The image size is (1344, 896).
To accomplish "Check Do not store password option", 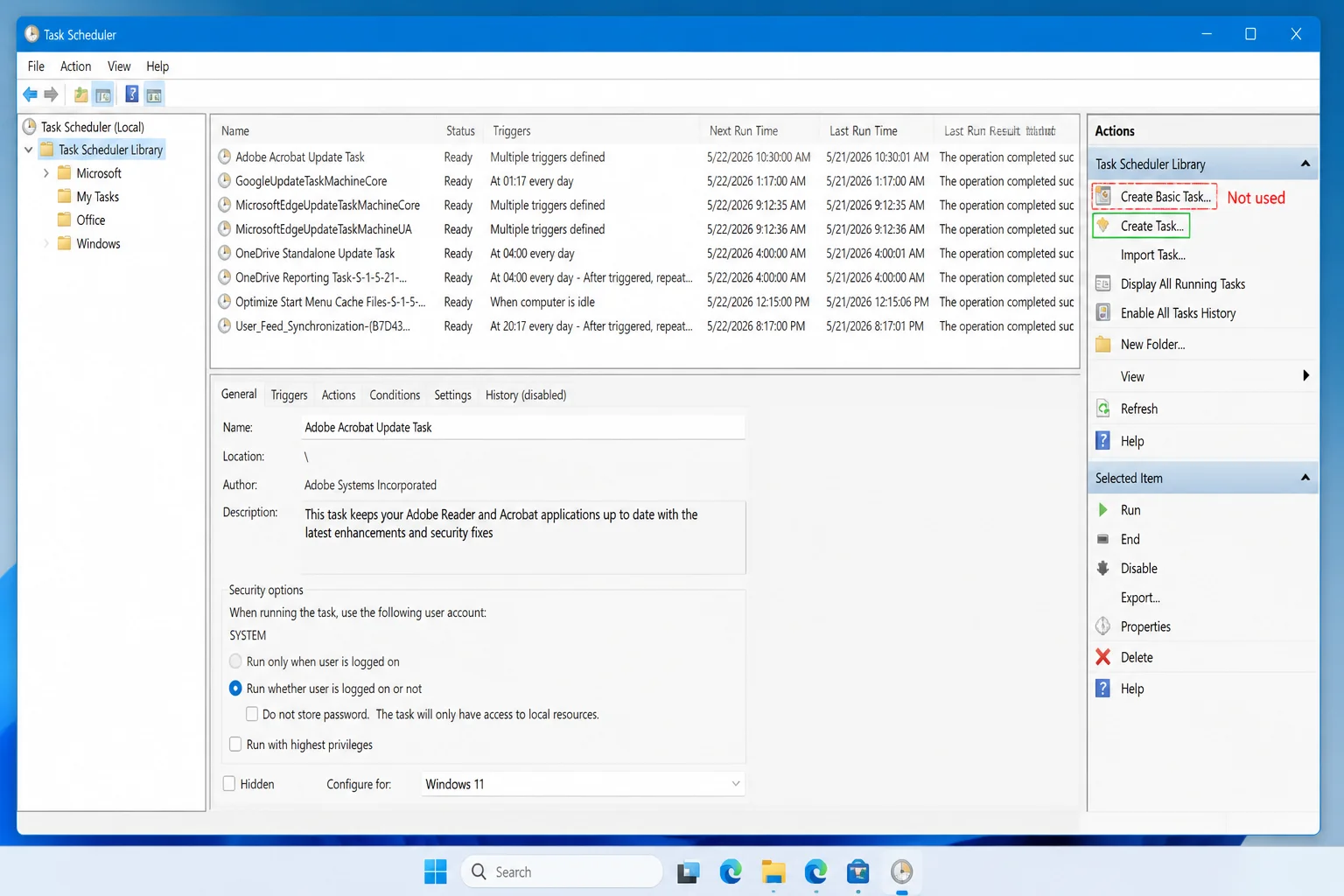I will 252,714.
